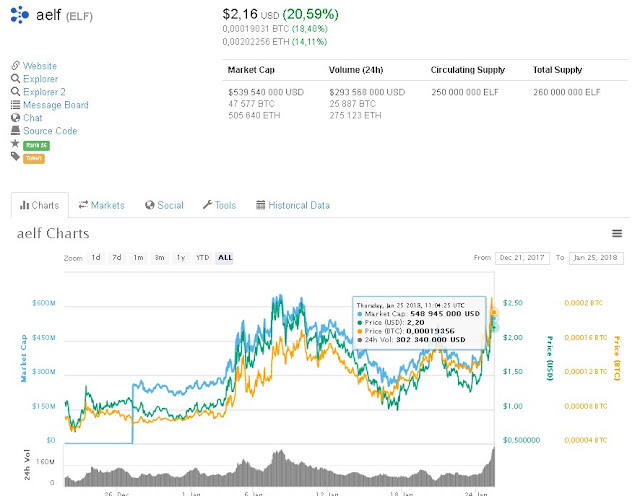Toggle the Price (USD) axis legend

[550, 358]
